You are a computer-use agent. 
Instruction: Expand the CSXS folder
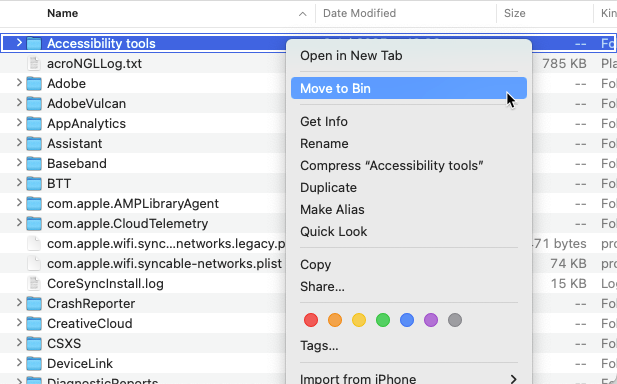tap(19, 343)
